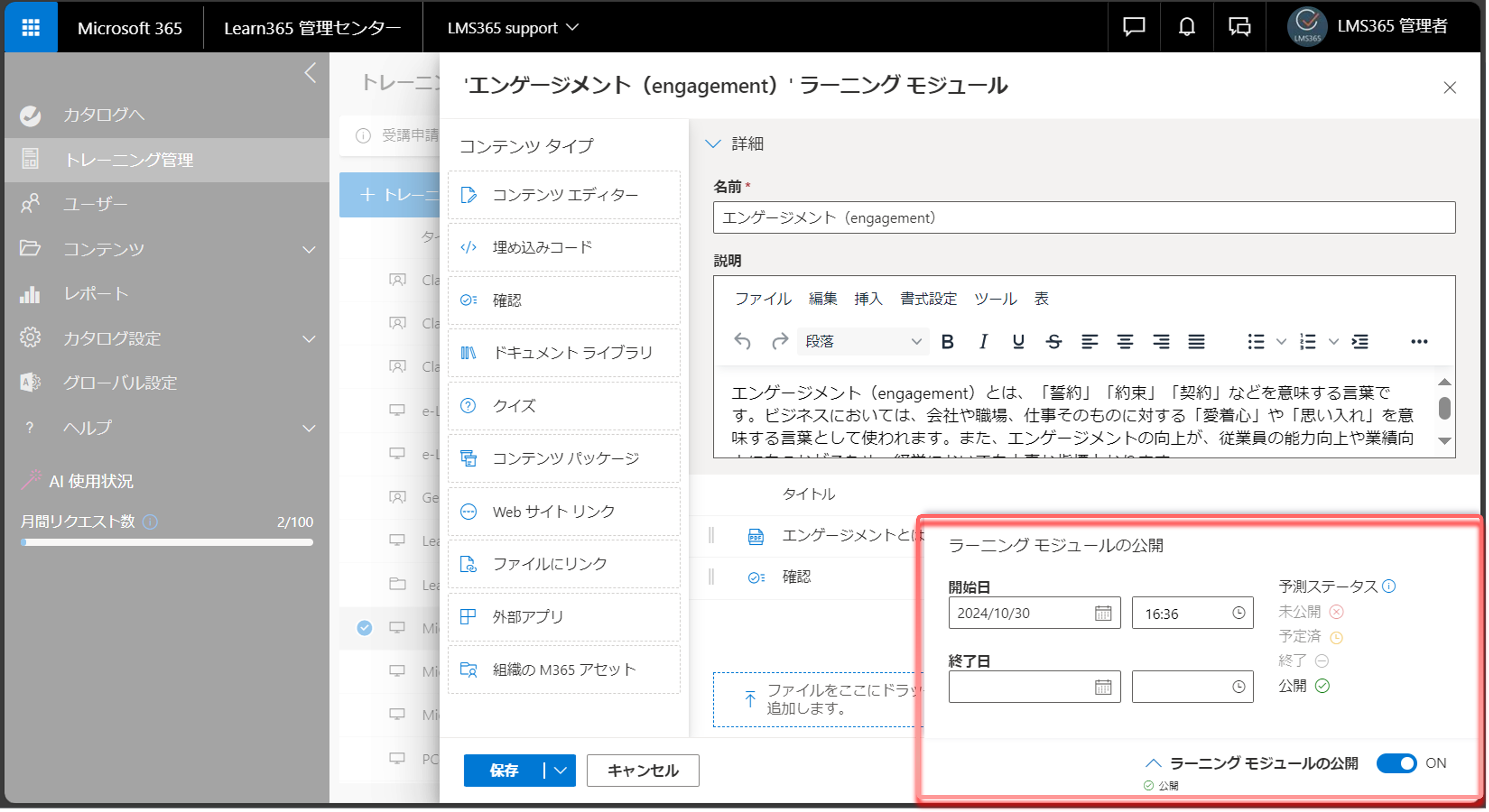Click the description editor scrollbar thumb
1489x812 pixels.
1444,409
